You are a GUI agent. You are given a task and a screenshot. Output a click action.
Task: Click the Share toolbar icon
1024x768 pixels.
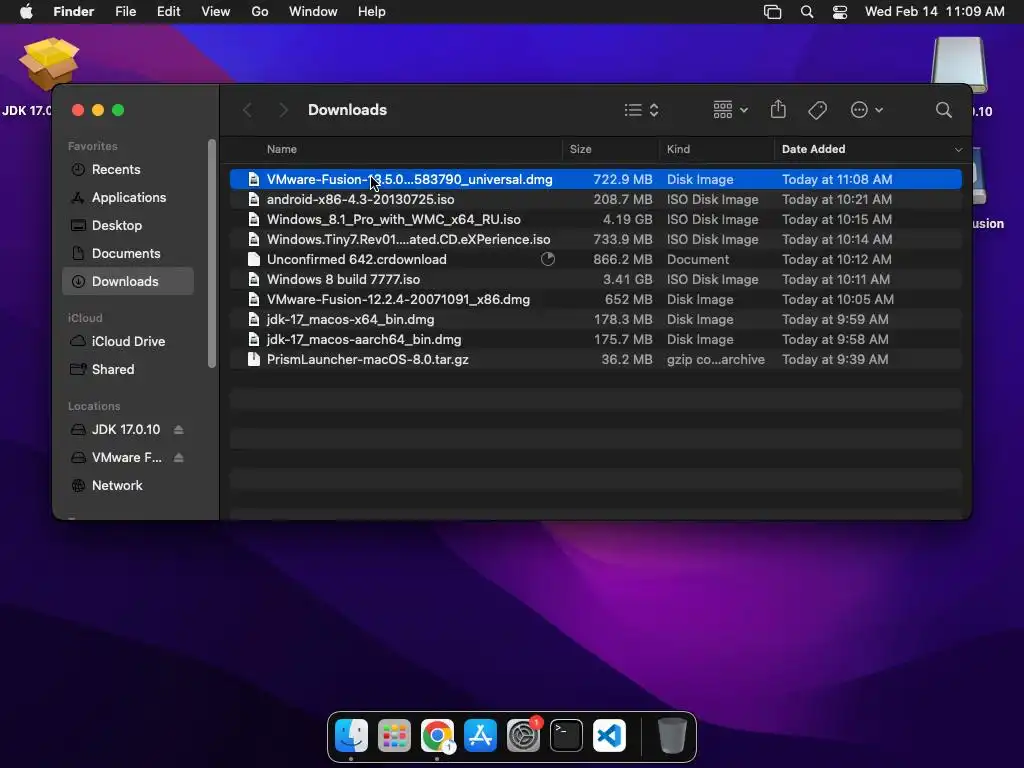[778, 109]
